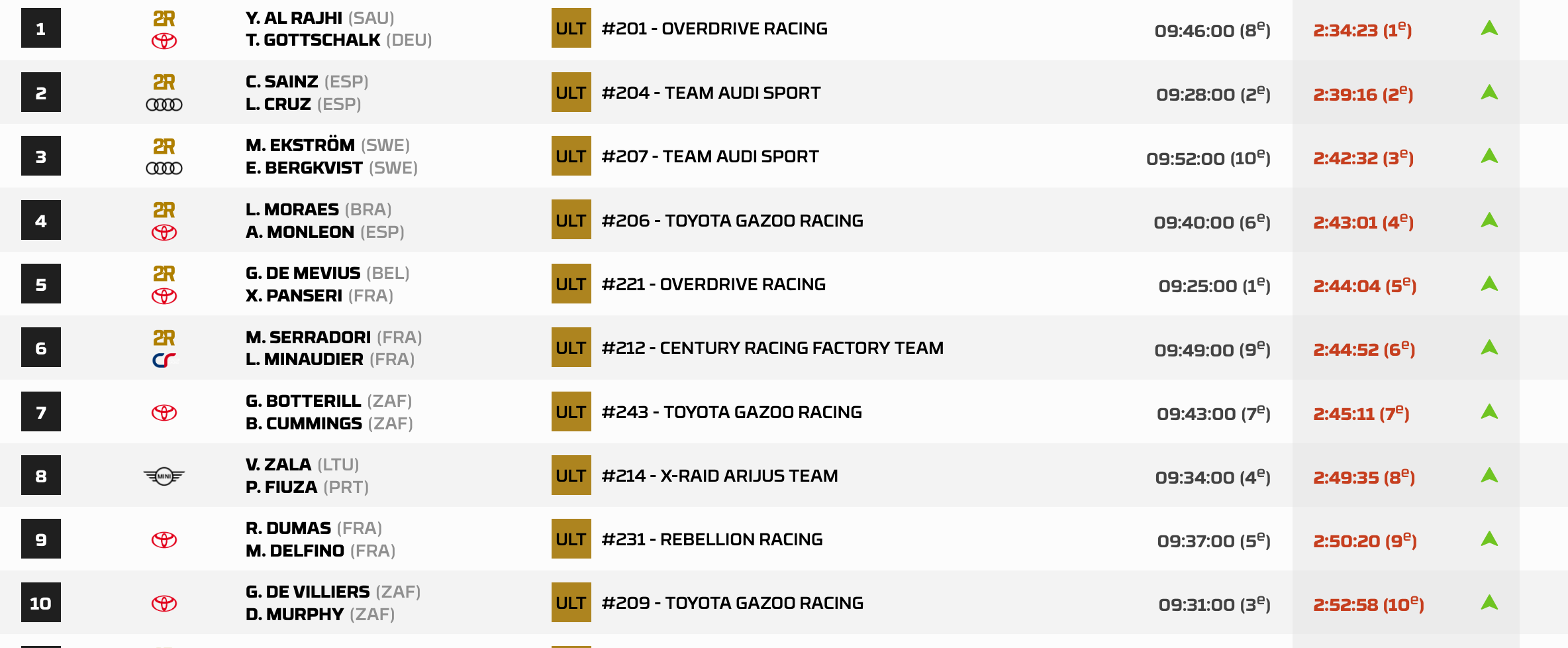Viewport: 1568px width, 648px height.
Task: Click the ULT class badge for #209
Action: point(571,602)
